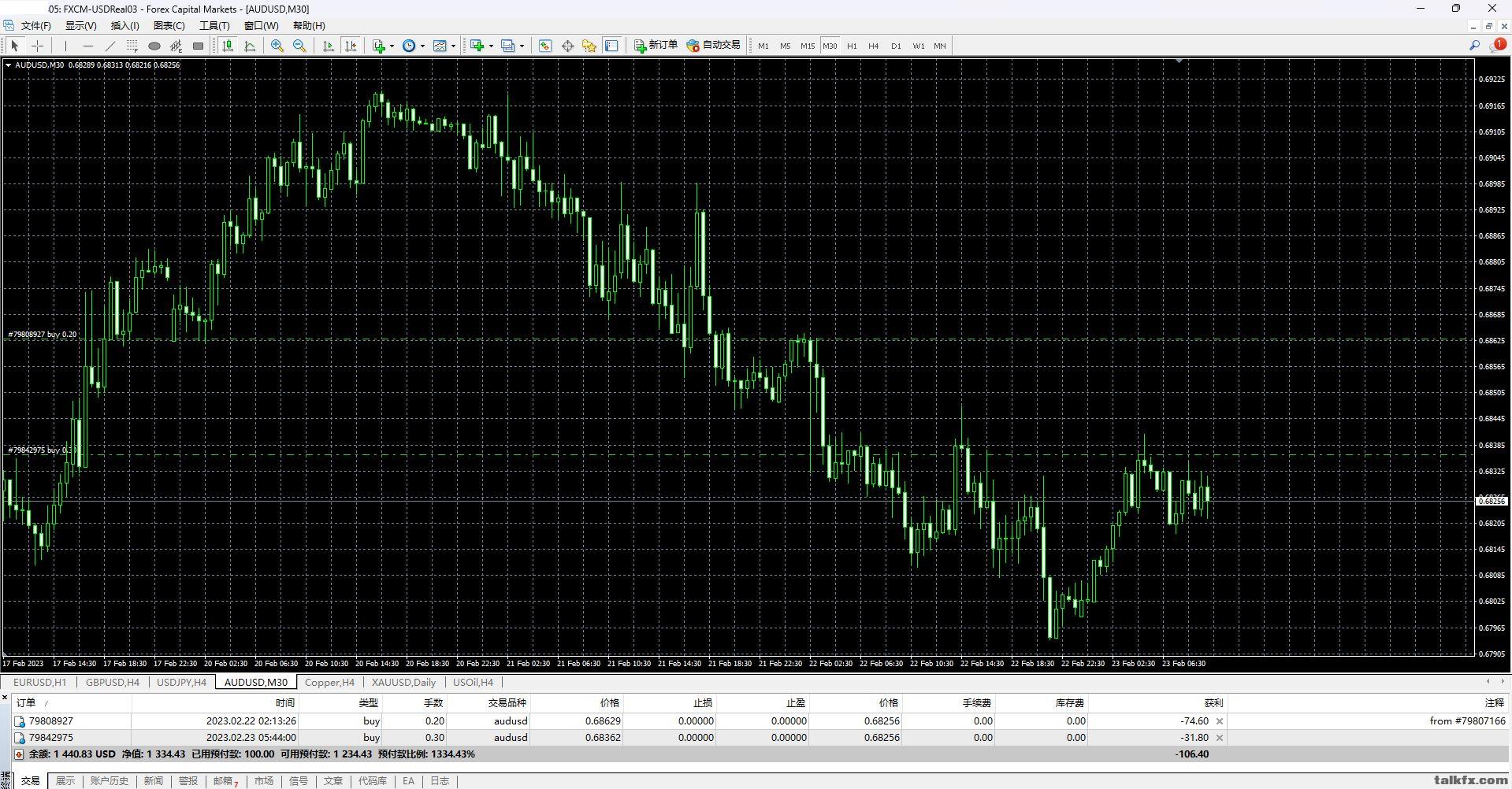Toggle the Terminal panel button
The width and height of the screenshot is (1512, 789).
point(611,46)
